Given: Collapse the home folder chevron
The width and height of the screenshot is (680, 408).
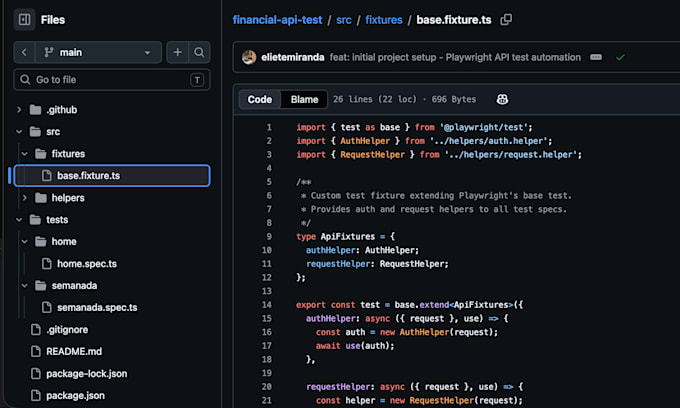Looking at the screenshot, I should tap(25, 242).
